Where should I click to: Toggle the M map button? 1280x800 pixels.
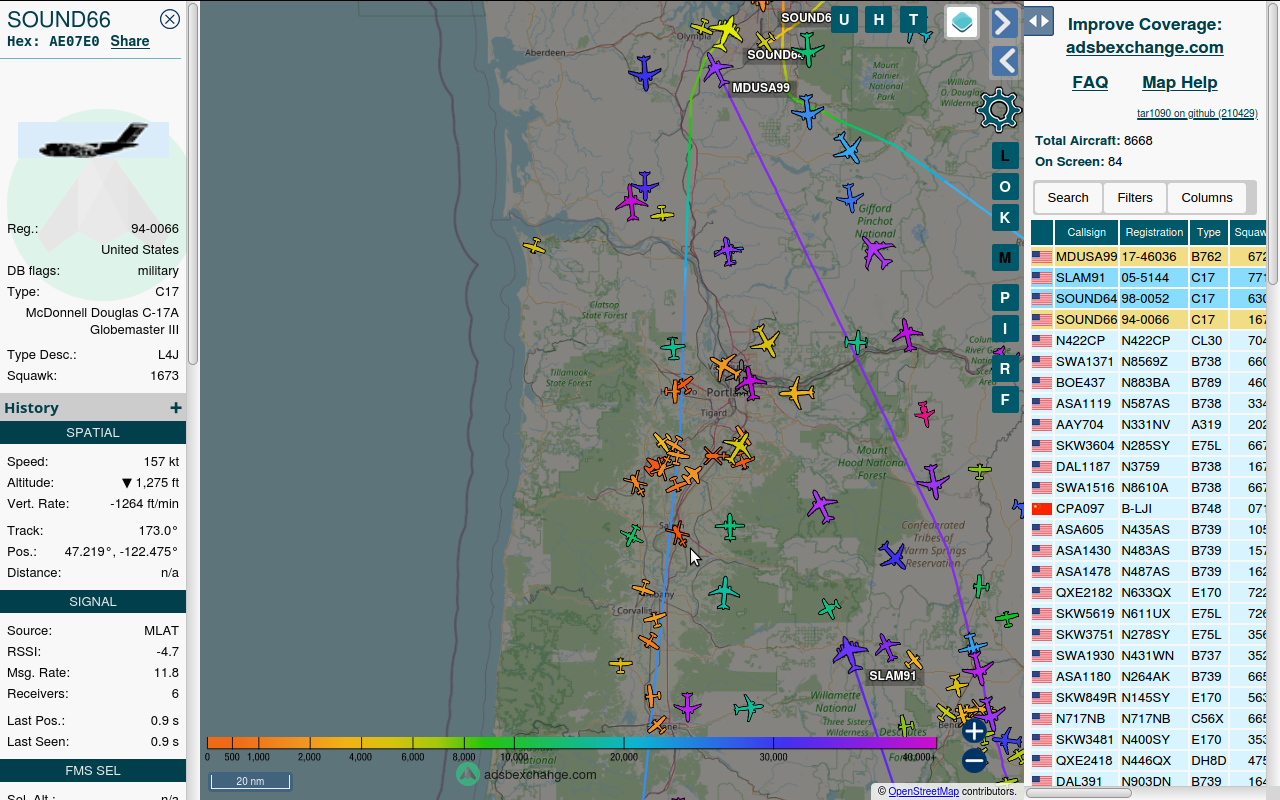(x=1005, y=257)
